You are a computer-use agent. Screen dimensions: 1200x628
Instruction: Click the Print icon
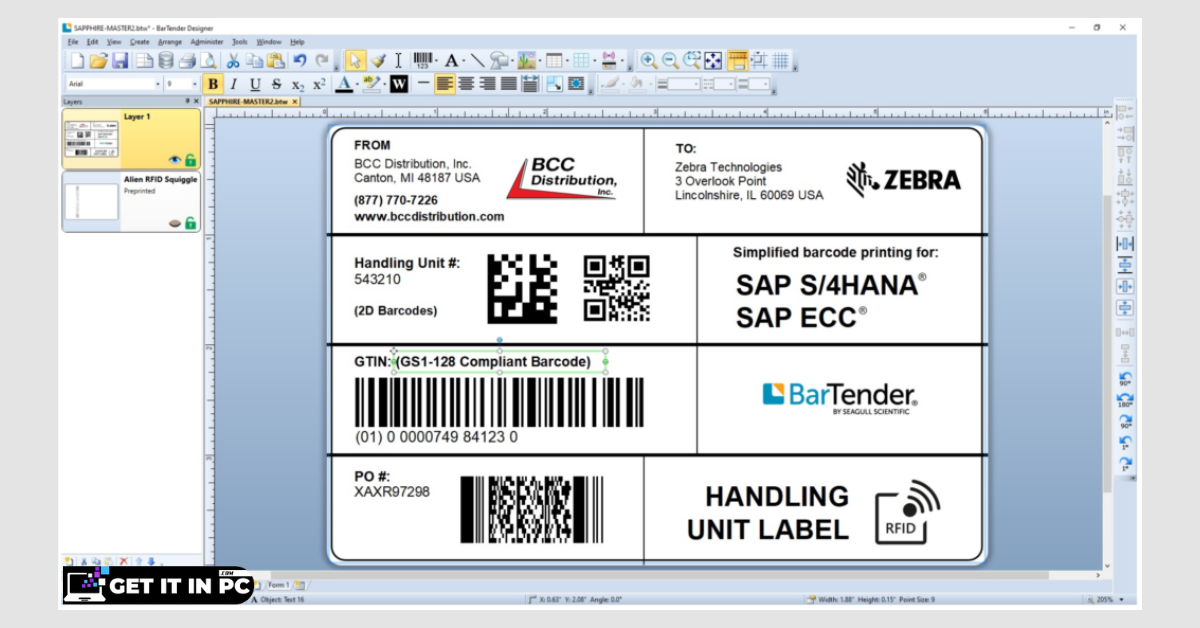click(187, 61)
